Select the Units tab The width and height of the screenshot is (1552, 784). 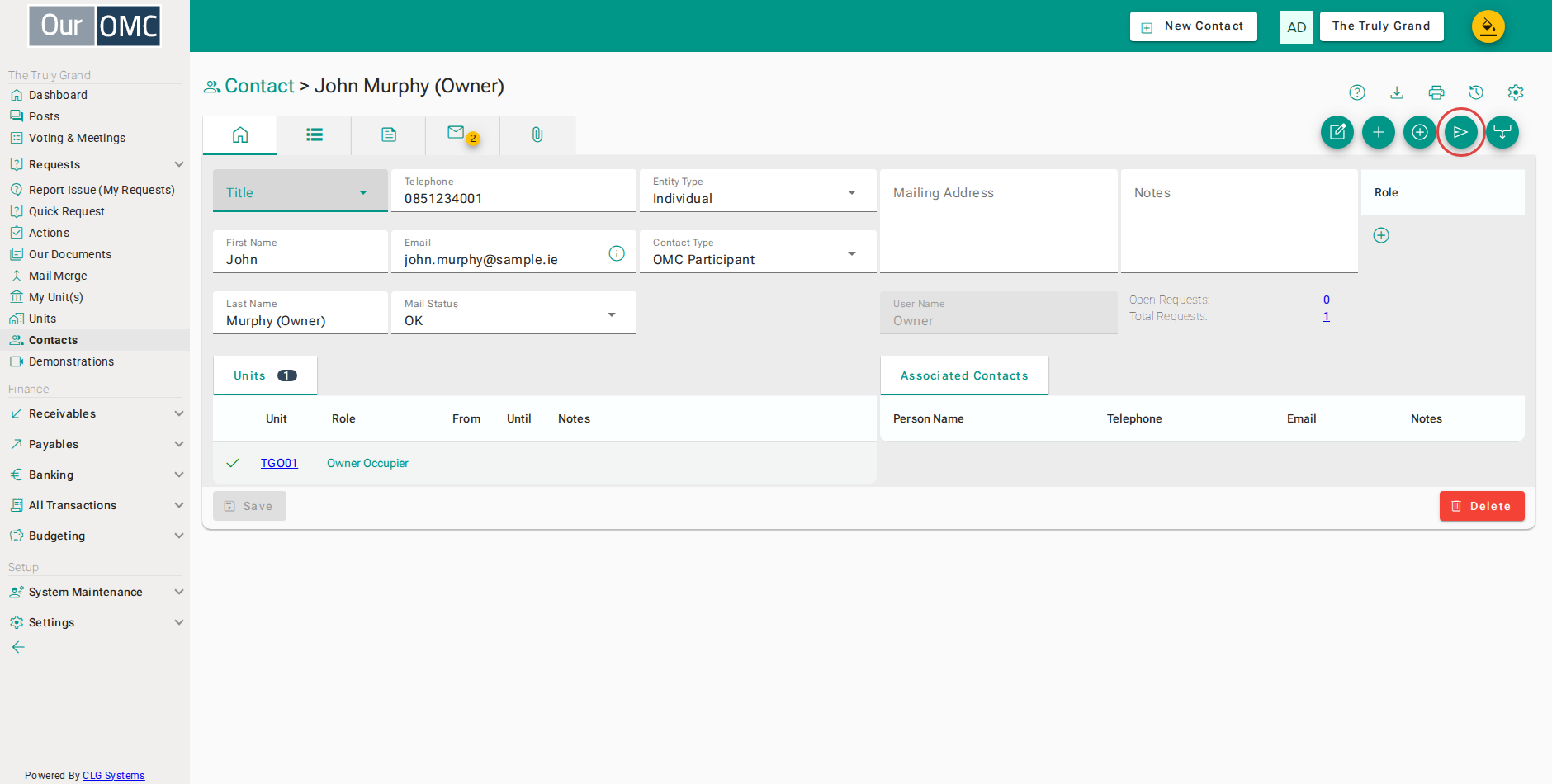[265, 375]
